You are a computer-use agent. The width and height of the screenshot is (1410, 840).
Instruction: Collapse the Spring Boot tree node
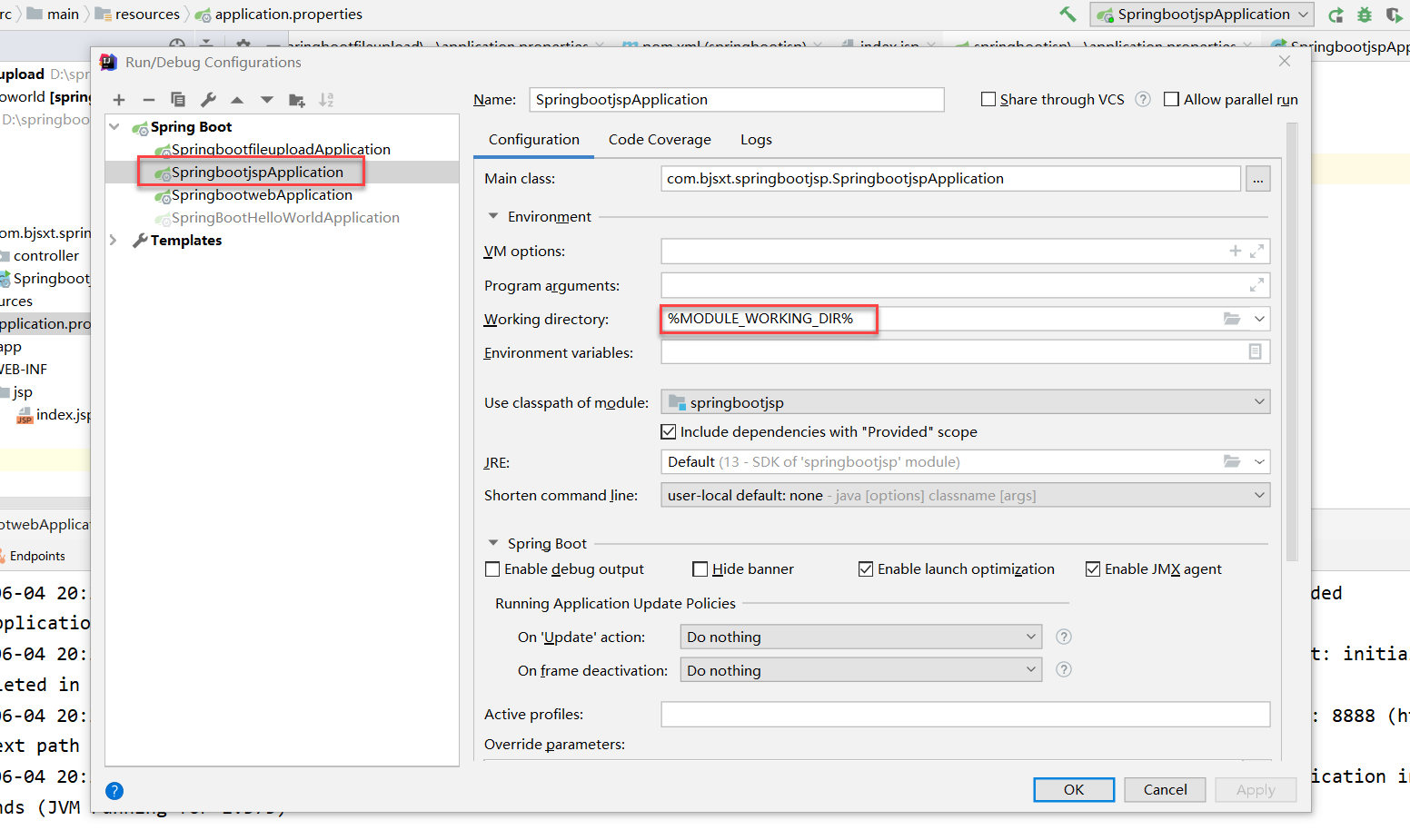click(x=114, y=126)
